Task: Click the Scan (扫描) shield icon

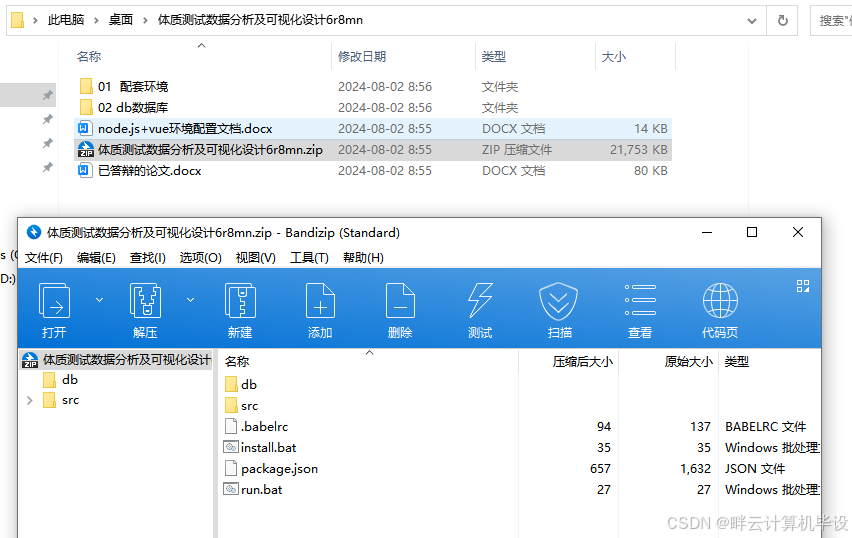Action: coord(559,301)
